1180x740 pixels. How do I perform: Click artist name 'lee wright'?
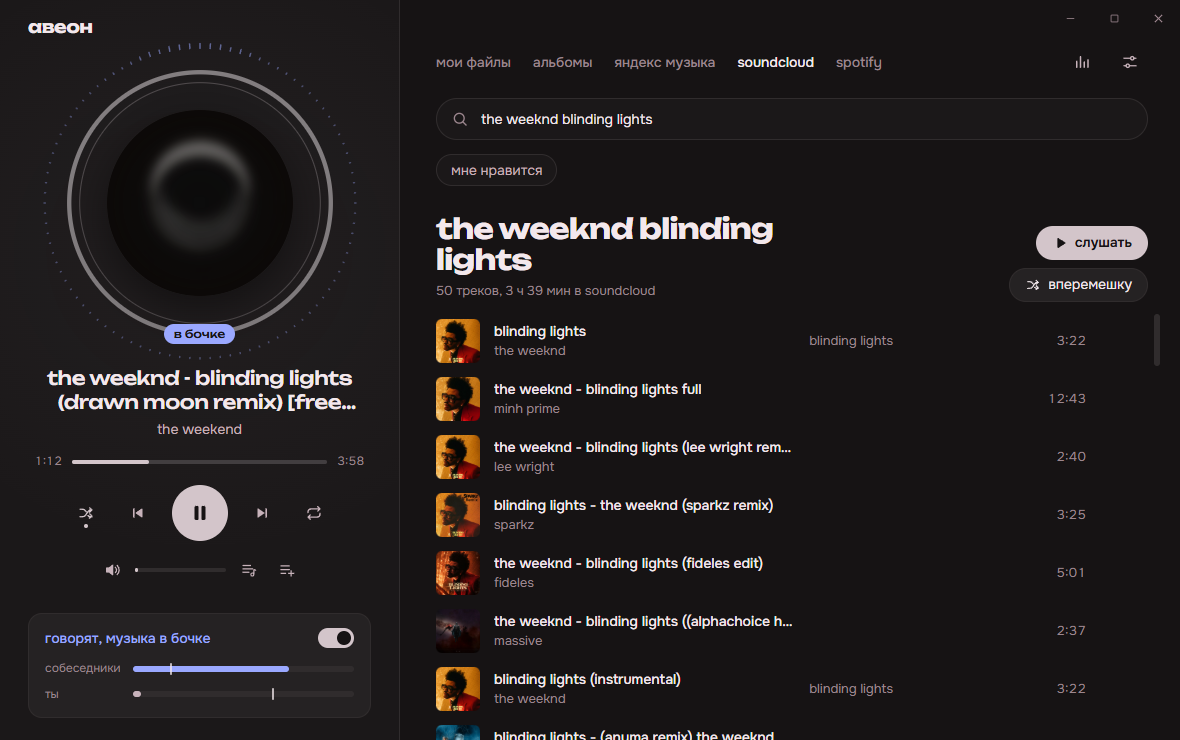524,467
